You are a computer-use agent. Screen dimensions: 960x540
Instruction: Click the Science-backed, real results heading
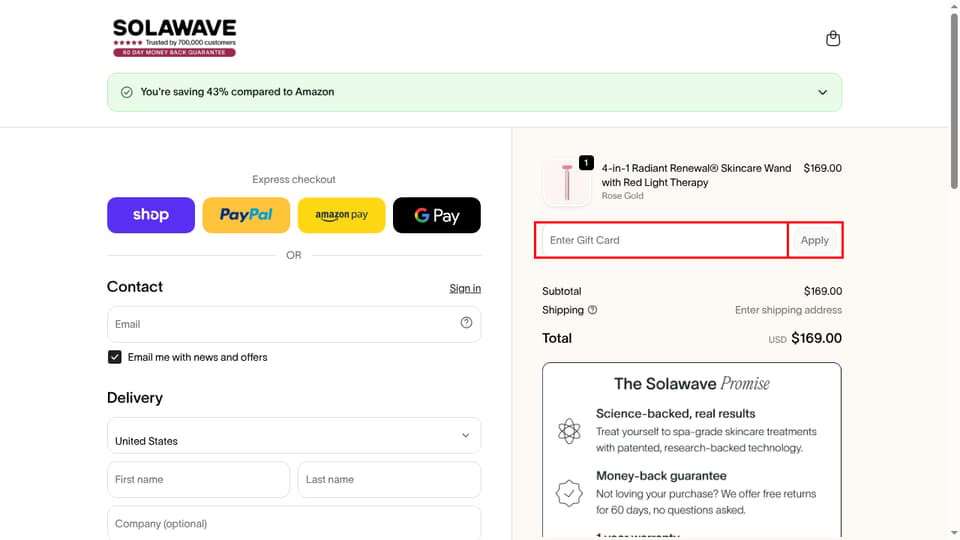(x=675, y=413)
